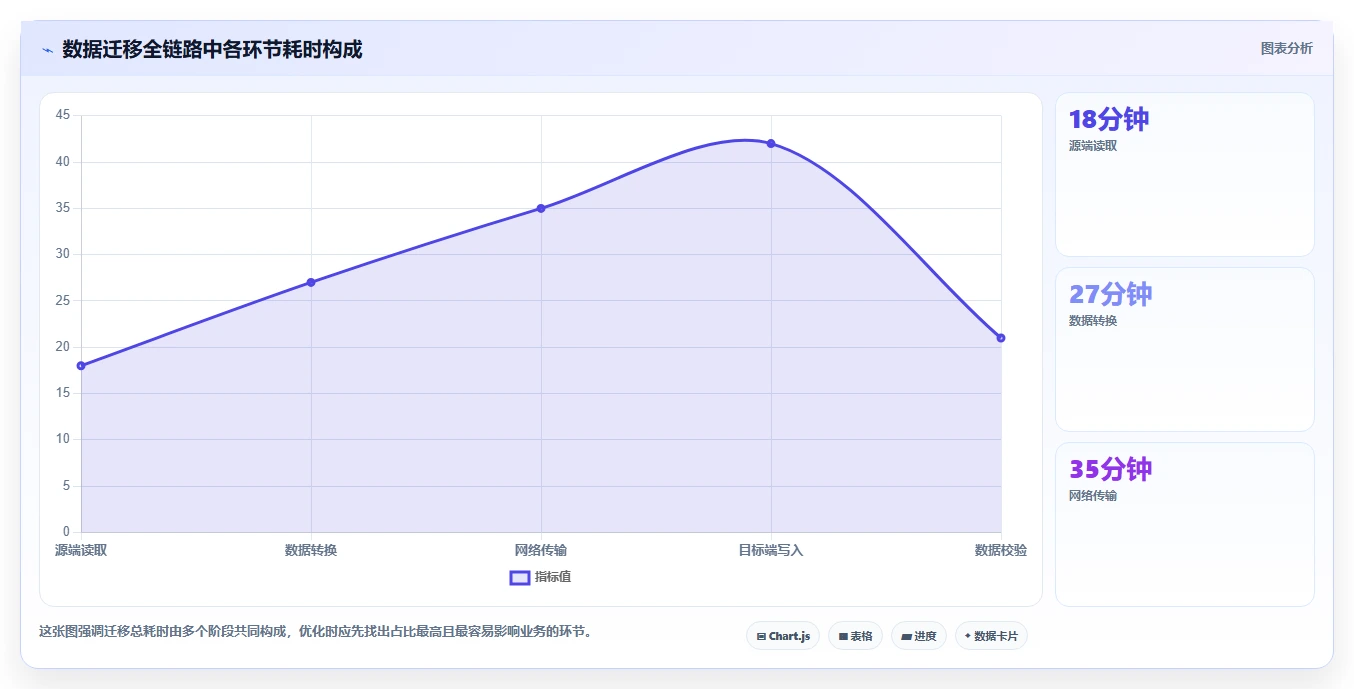This screenshot has width=1354, height=689.
Task: Select the 数据卡片 tag chip
Action: [991, 636]
